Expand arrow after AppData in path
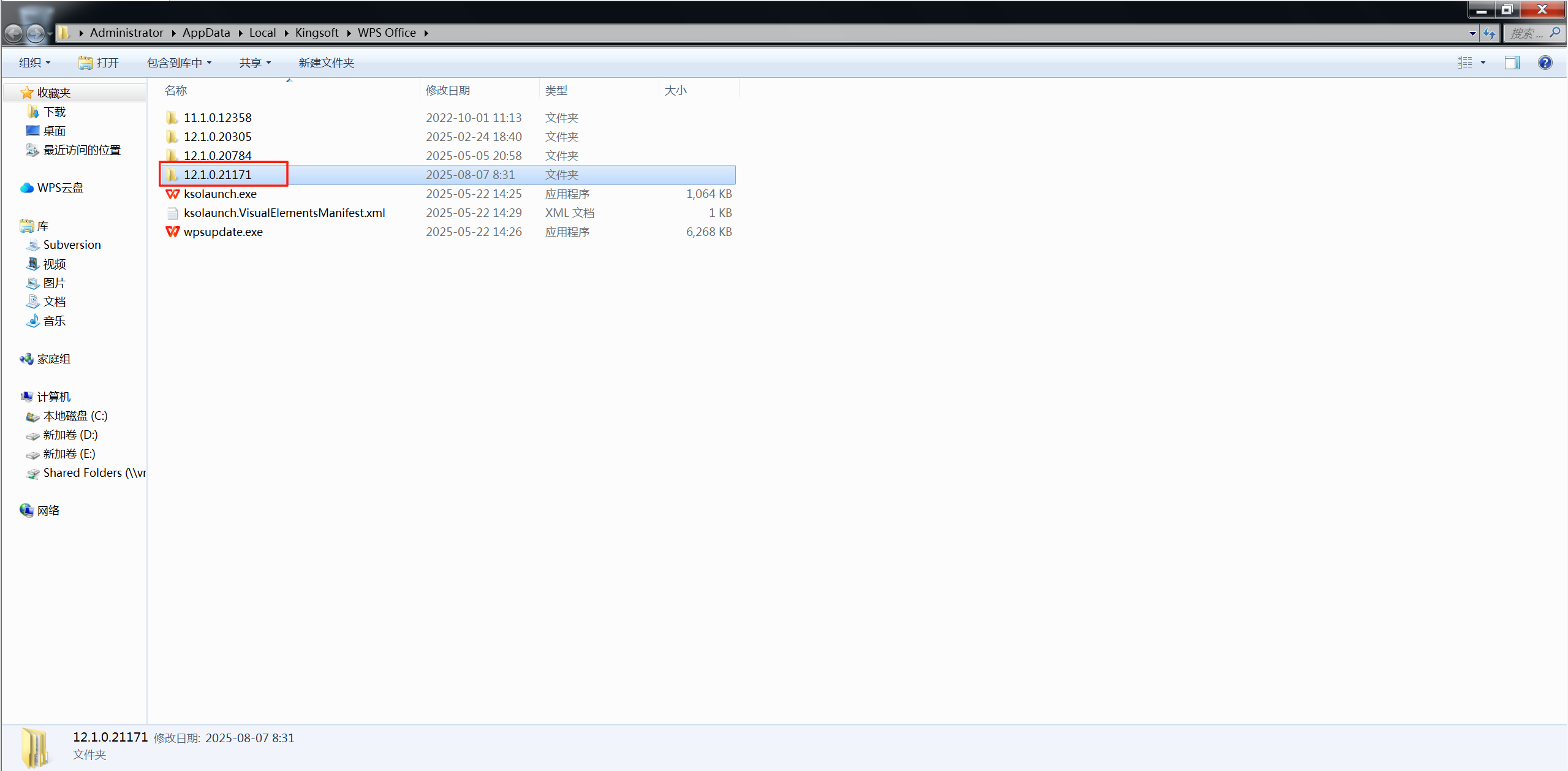The width and height of the screenshot is (1568, 771). [240, 33]
